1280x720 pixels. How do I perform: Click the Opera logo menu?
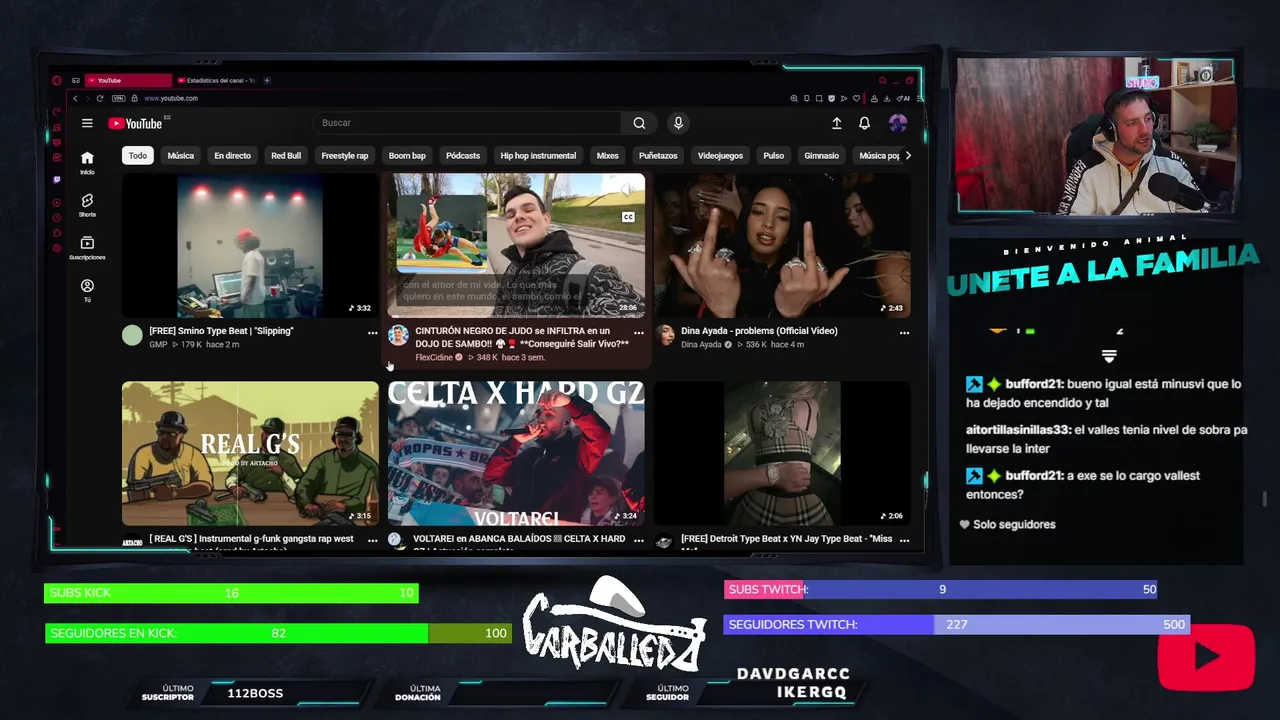pos(57,80)
